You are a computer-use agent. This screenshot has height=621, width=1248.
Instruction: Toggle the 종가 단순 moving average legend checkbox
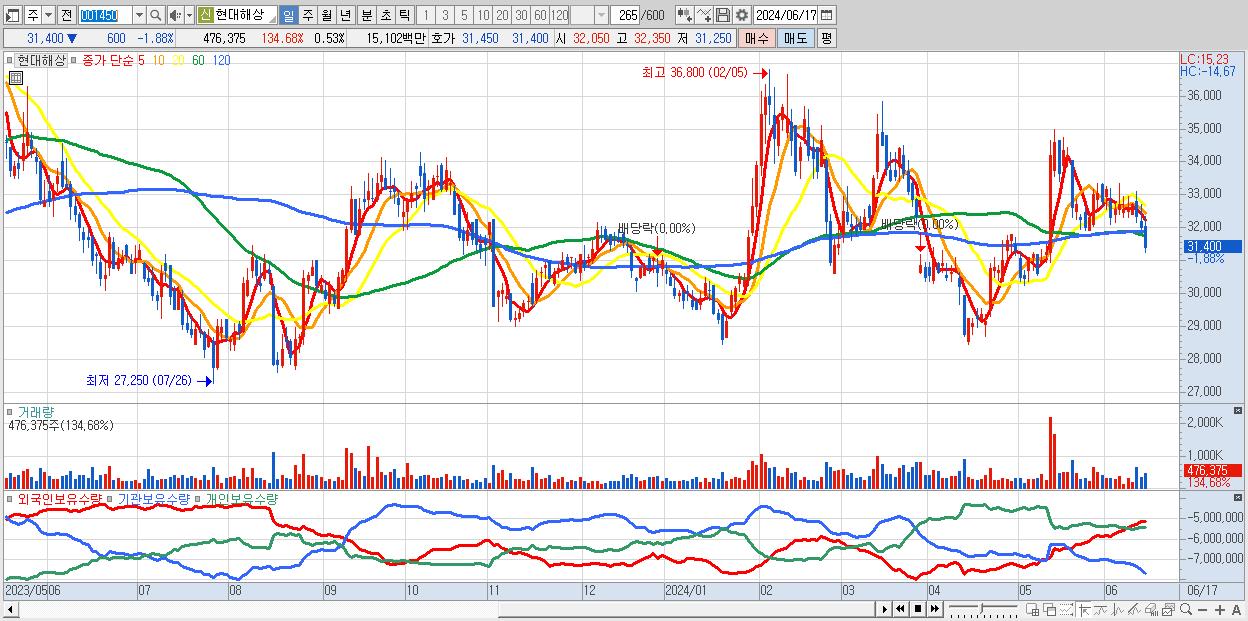tap(73, 60)
